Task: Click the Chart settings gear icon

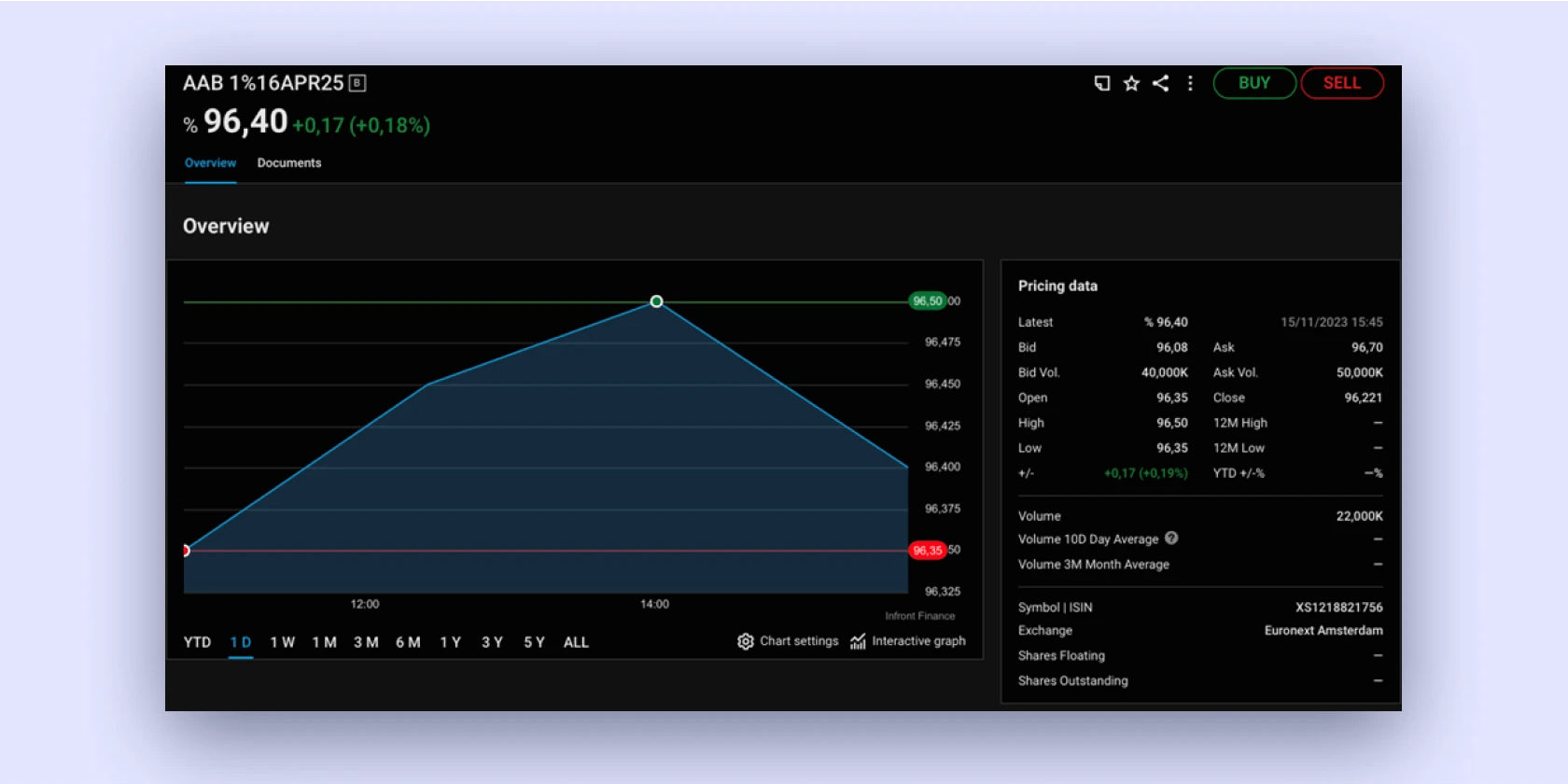Action: (x=745, y=641)
